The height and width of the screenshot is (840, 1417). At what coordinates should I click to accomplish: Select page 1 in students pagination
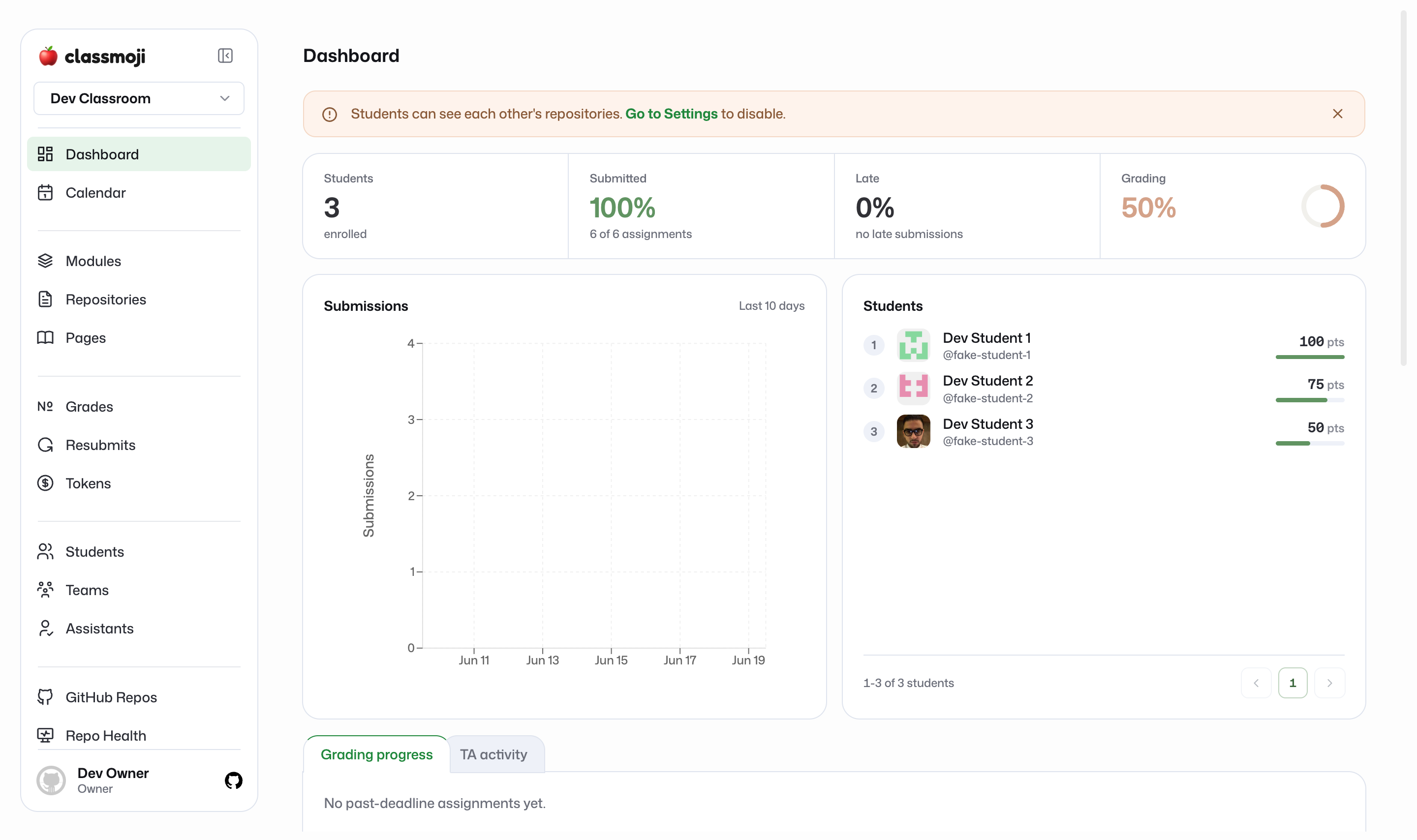[1293, 683]
